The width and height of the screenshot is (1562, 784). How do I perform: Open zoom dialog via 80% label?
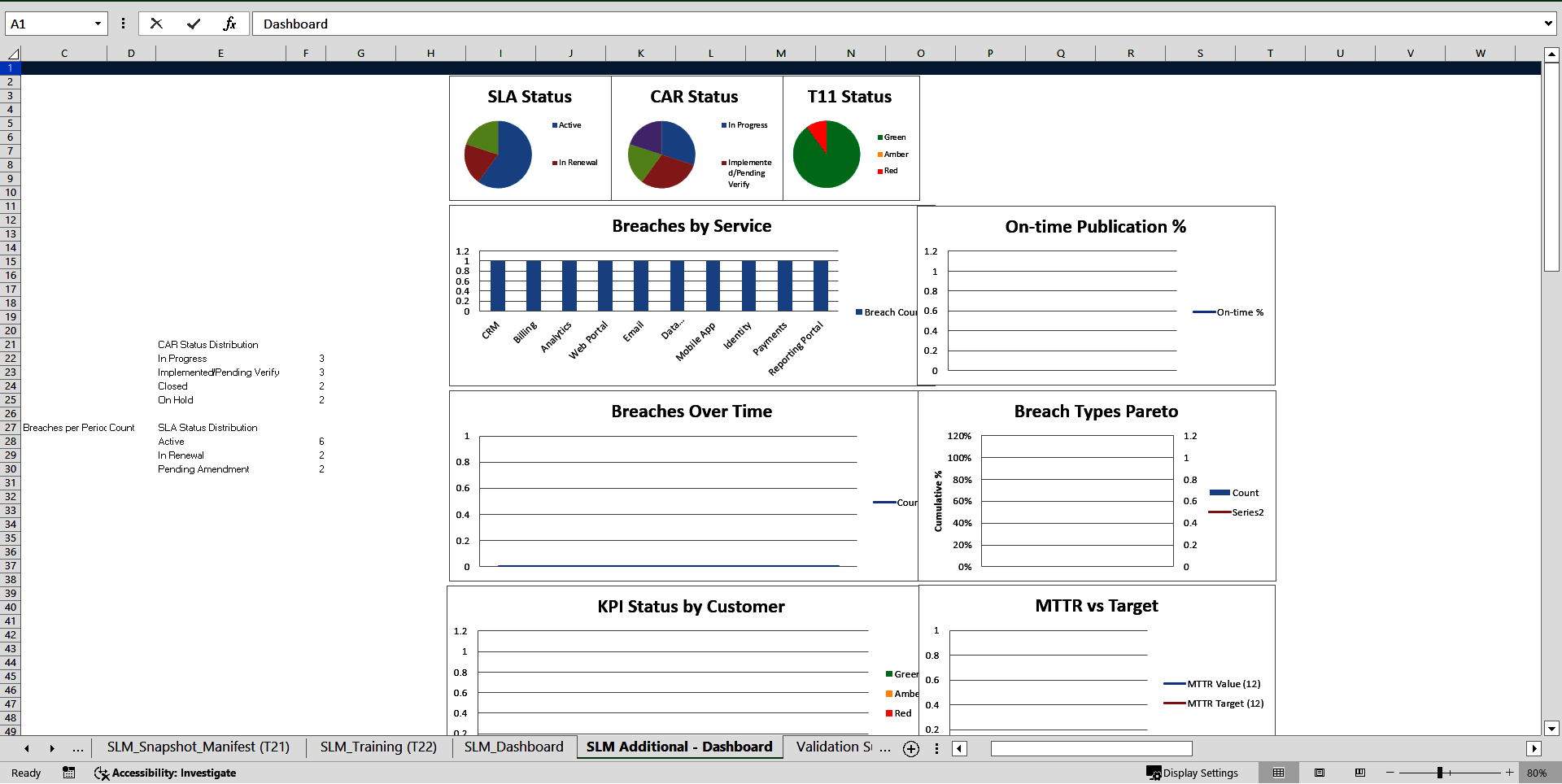click(1537, 773)
